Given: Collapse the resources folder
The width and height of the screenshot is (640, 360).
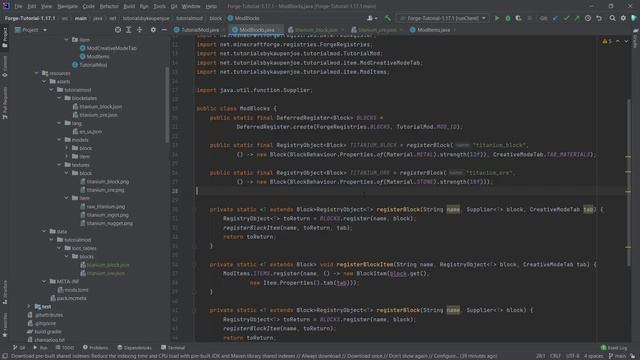Looking at the screenshot, I should pos(37,73).
